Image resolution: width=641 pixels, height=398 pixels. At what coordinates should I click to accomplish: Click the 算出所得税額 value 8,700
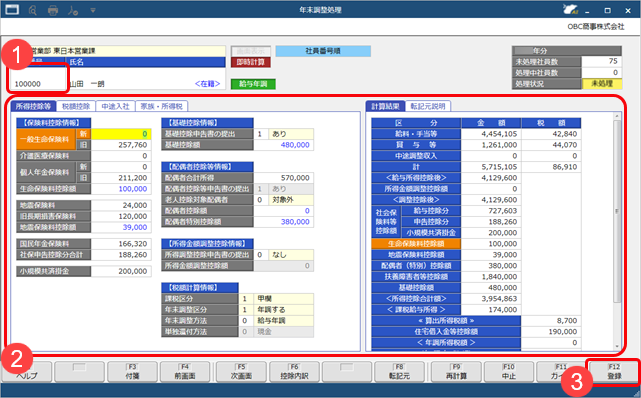click(x=551, y=321)
